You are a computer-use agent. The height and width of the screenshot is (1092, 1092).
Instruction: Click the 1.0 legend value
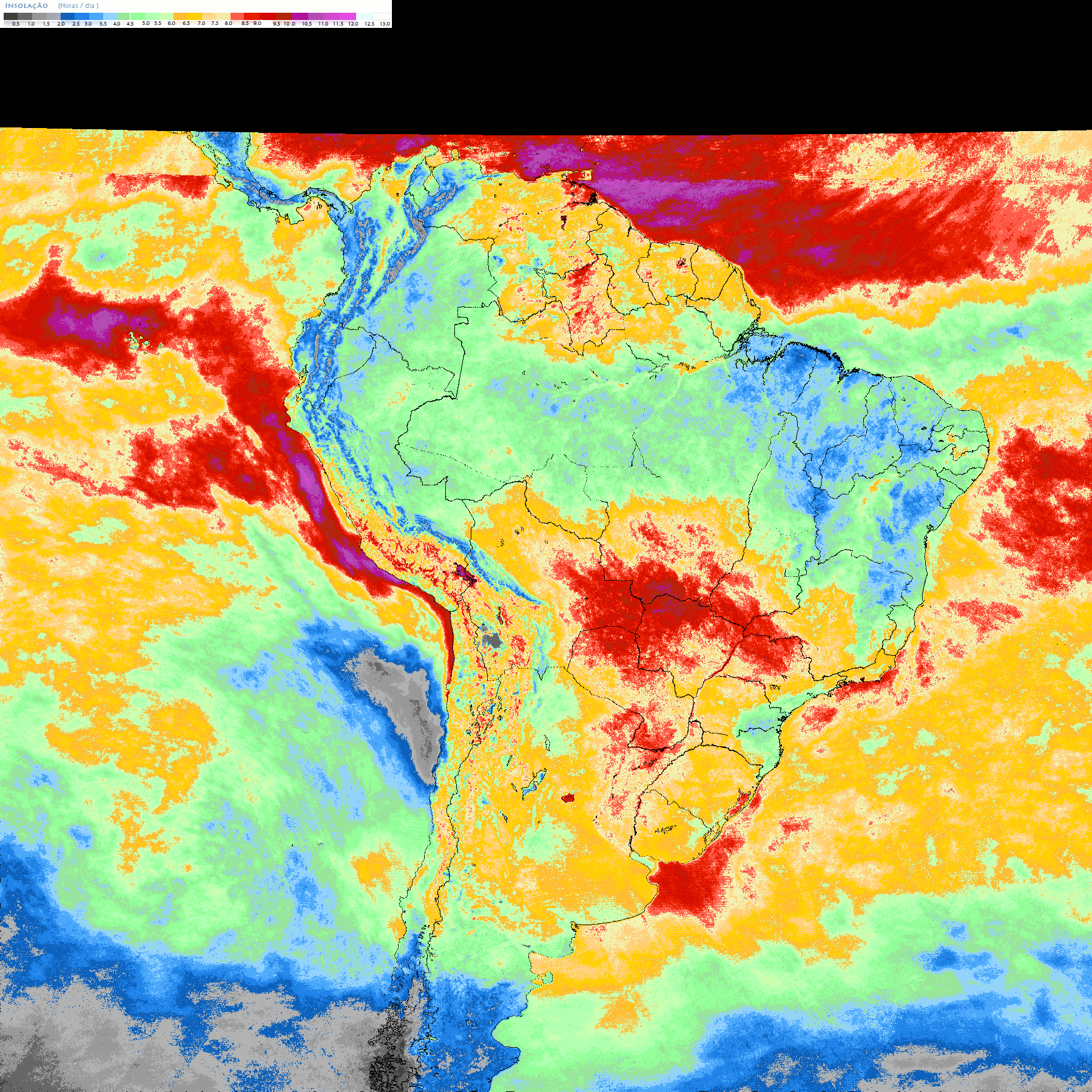click(x=31, y=24)
